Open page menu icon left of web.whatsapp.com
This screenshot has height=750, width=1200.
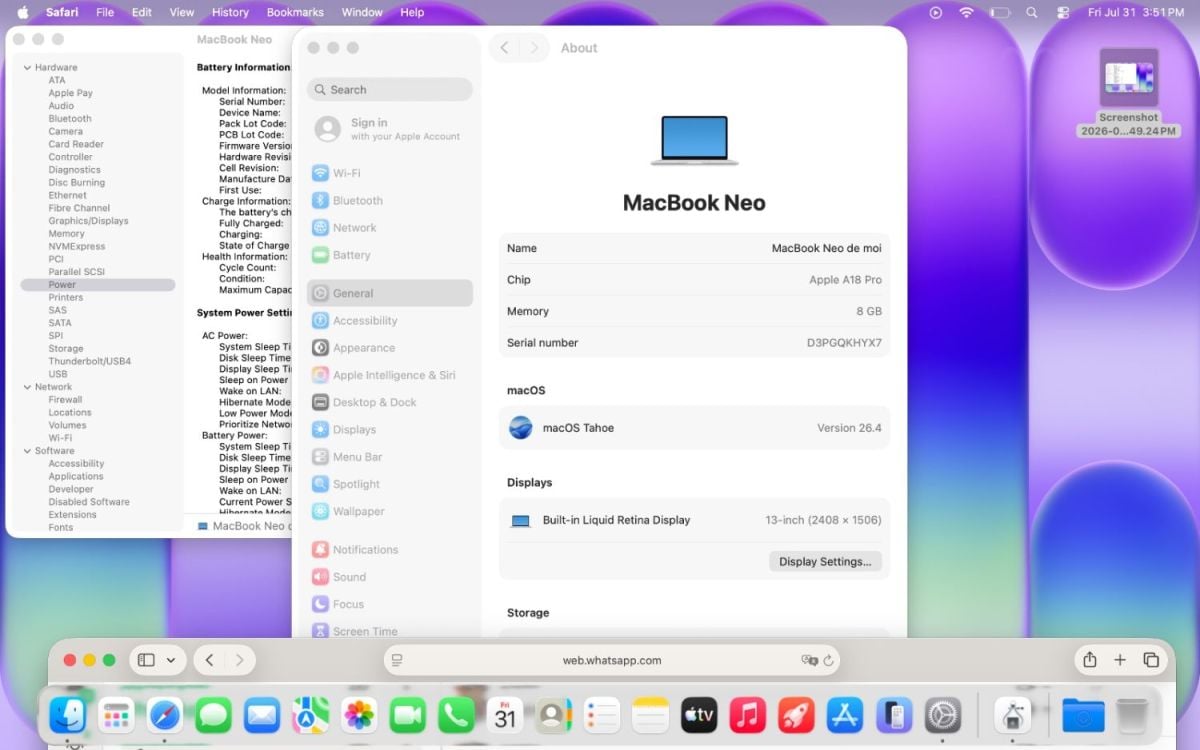pos(397,660)
